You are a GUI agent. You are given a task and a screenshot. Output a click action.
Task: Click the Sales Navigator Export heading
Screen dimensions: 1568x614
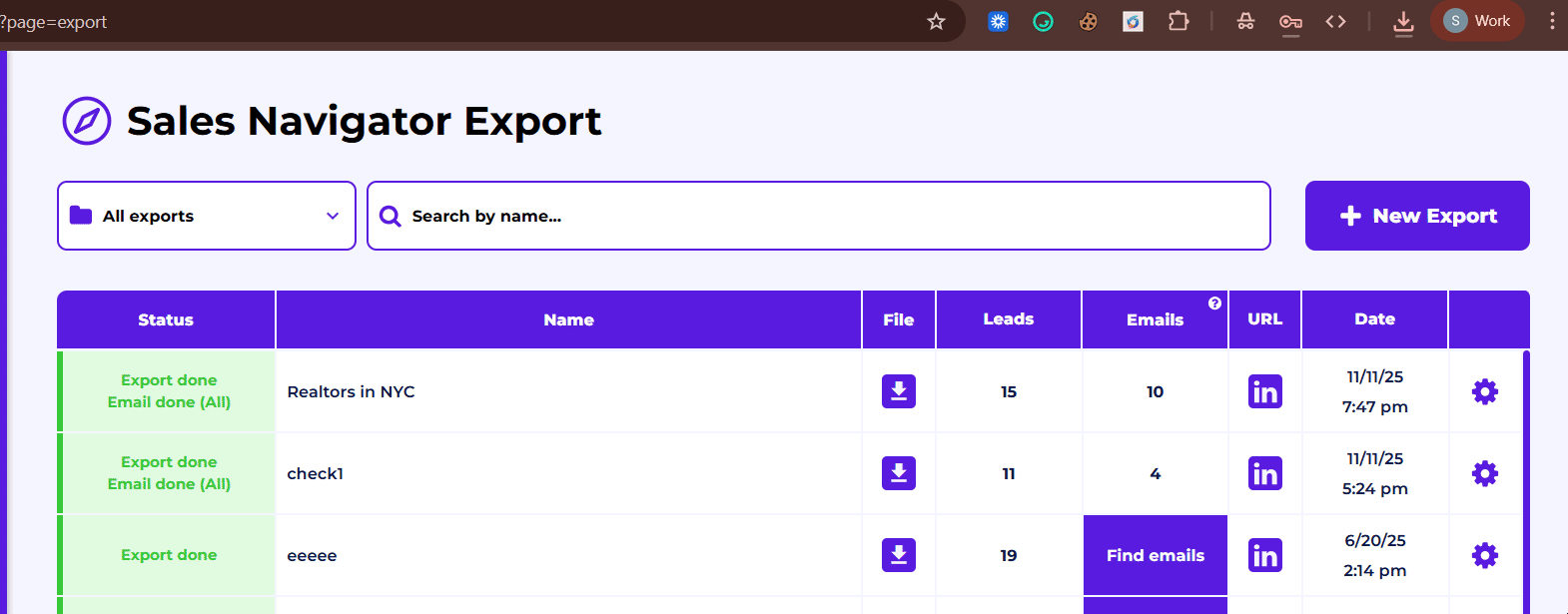coord(365,121)
